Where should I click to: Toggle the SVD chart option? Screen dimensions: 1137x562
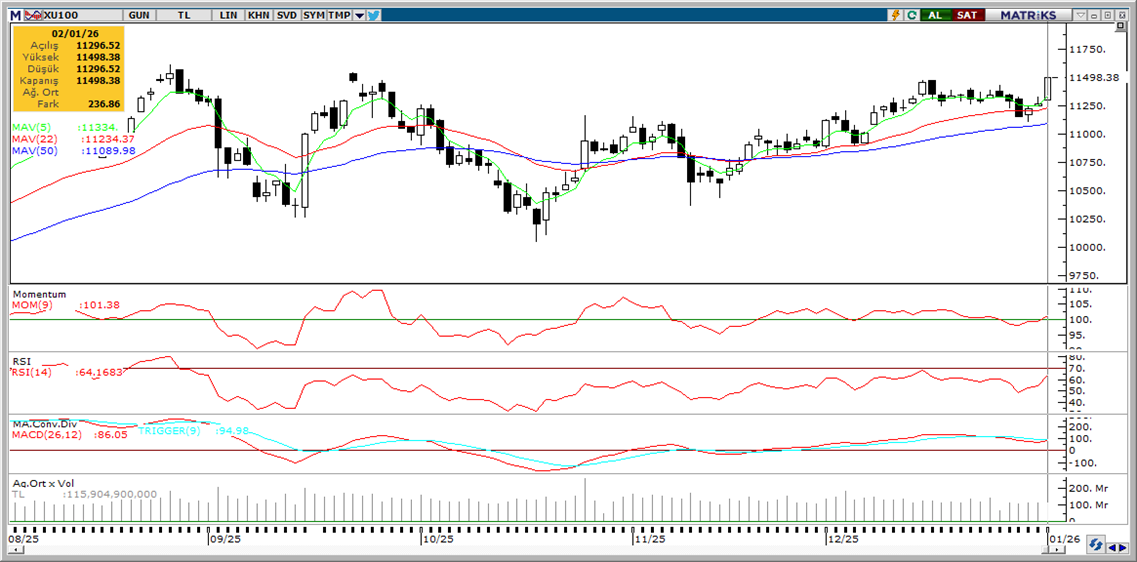pyautogui.click(x=286, y=15)
